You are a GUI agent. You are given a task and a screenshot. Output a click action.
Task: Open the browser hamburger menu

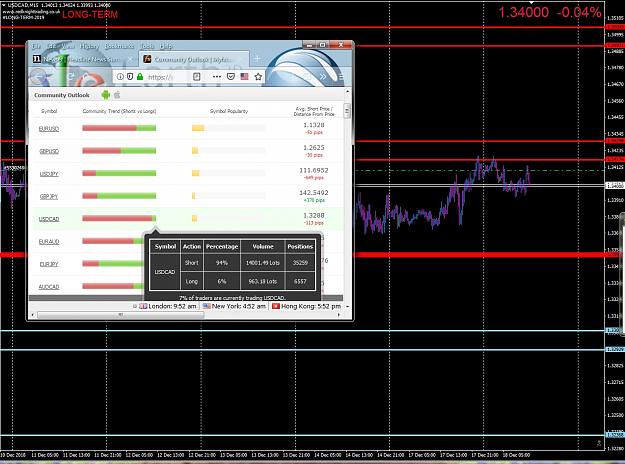tap(341, 77)
